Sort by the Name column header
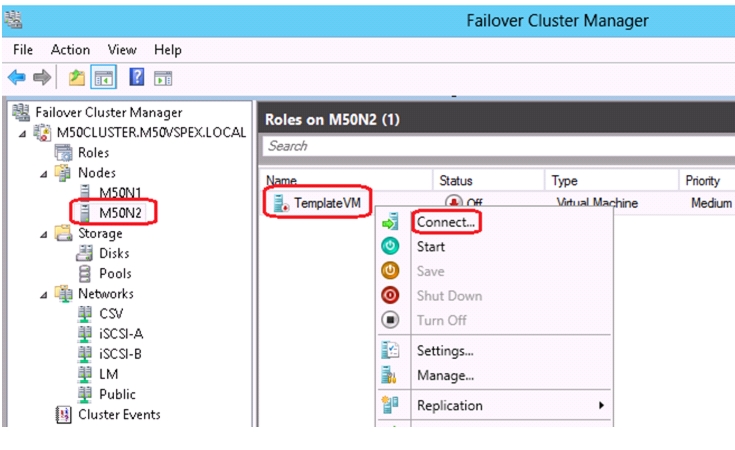735x450 pixels. 346,180
